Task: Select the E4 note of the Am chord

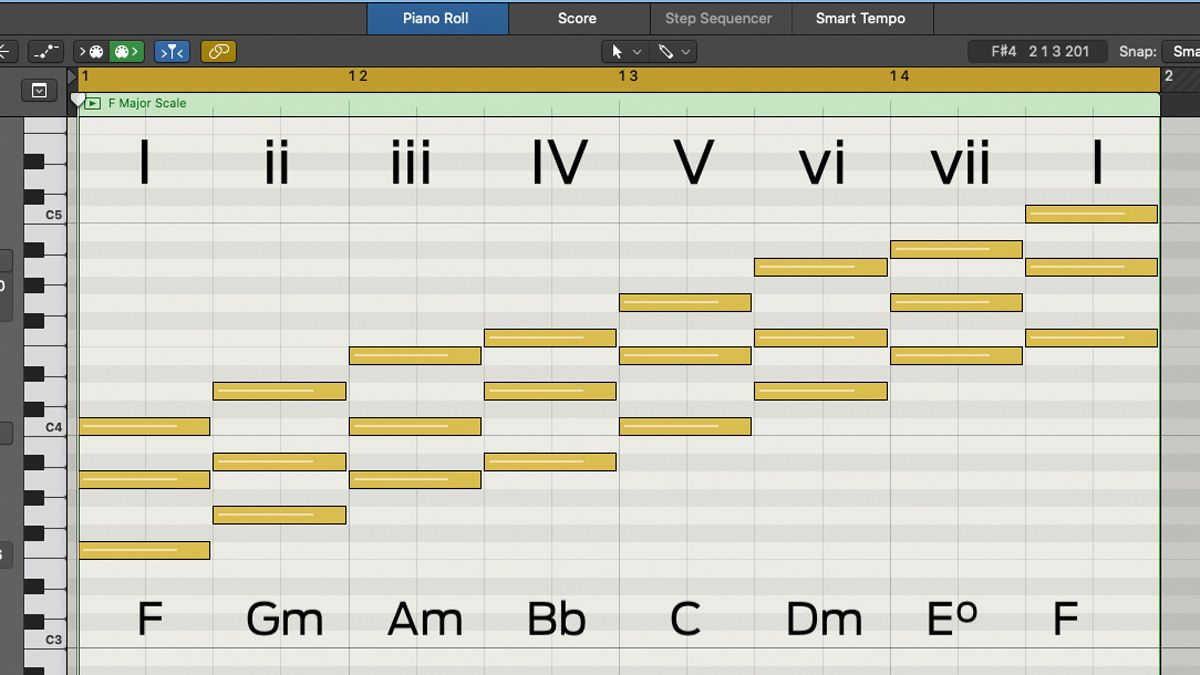Action: pos(415,355)
